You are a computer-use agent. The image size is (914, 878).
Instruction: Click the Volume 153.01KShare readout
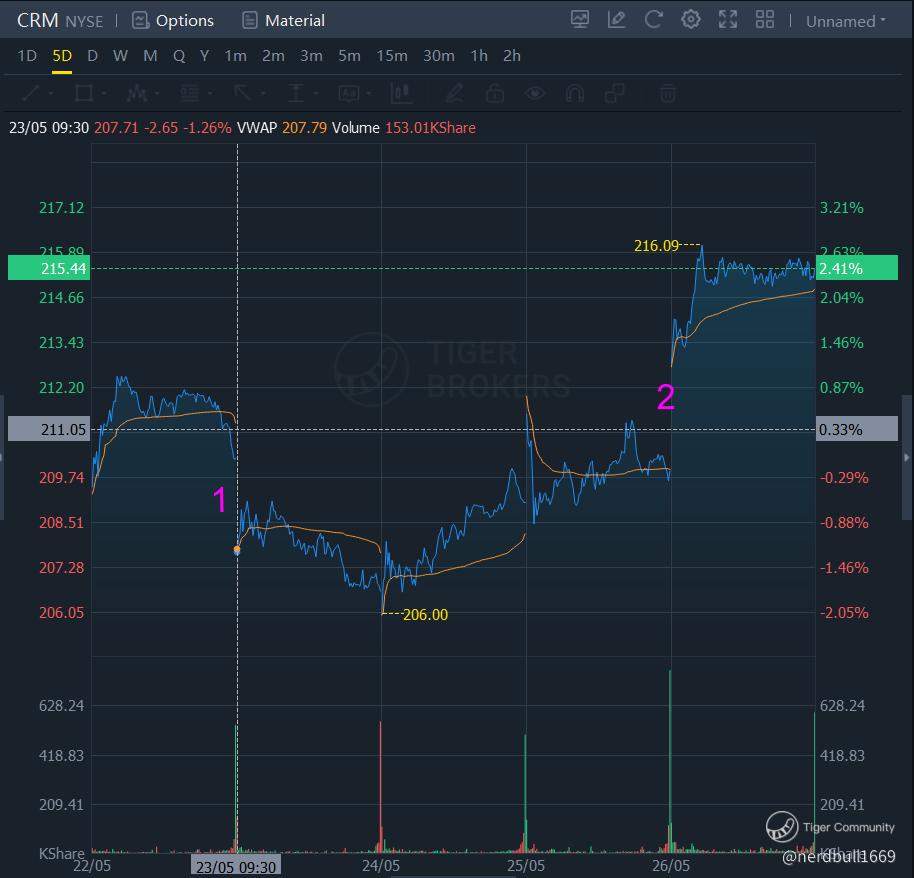tap(403, 128)
